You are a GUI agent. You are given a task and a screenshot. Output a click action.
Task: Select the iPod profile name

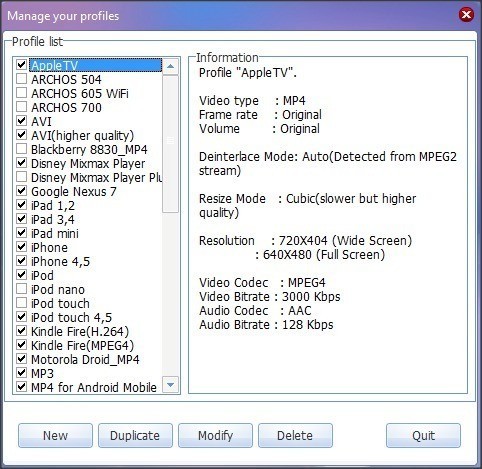42,275
